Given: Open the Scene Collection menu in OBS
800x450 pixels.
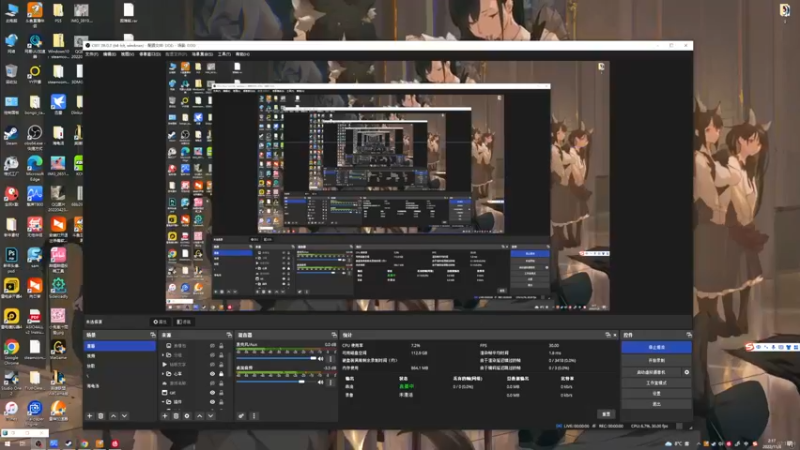Looking at the screenshot, I should coord(202,54).
